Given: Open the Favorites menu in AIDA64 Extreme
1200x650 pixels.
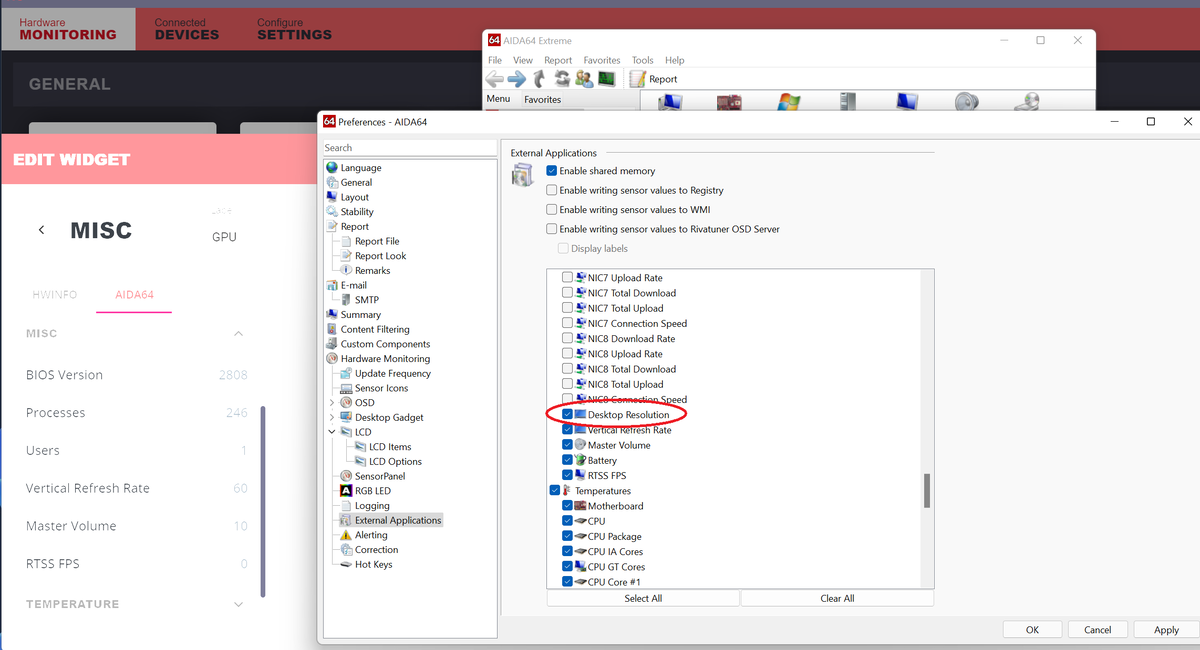Looking at the screenshot, I should [x=602, y=60].
